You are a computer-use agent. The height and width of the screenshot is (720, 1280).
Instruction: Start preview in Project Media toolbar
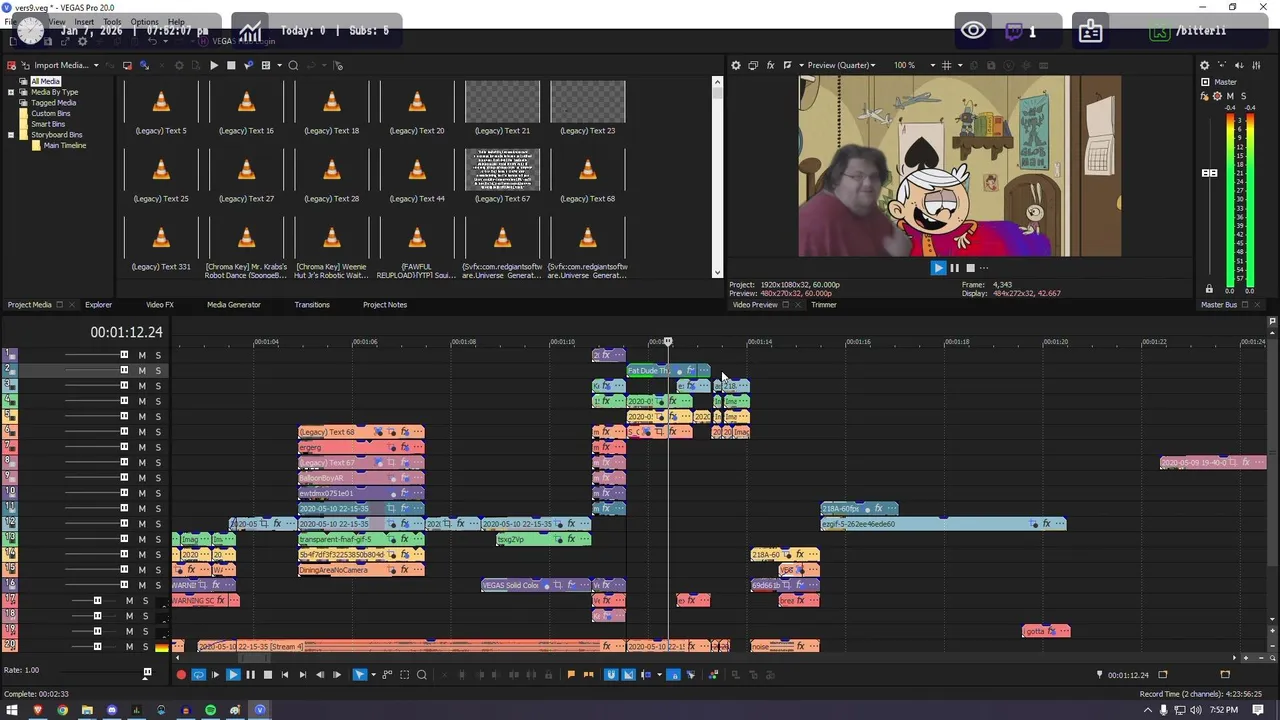coord(213,65)
